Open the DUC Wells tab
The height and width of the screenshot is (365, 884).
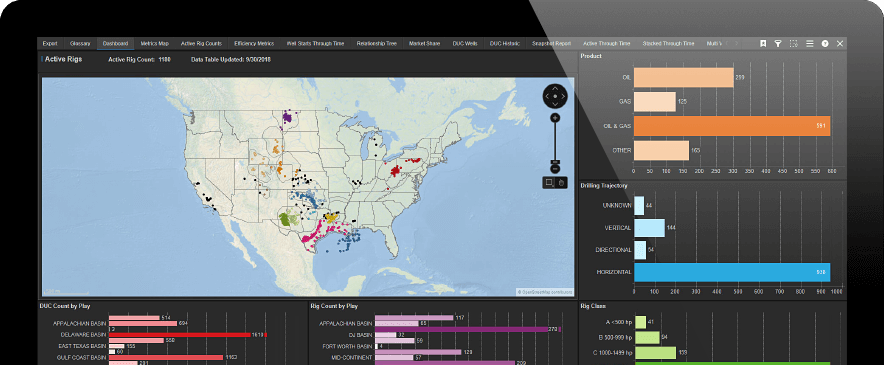point(465,43)
